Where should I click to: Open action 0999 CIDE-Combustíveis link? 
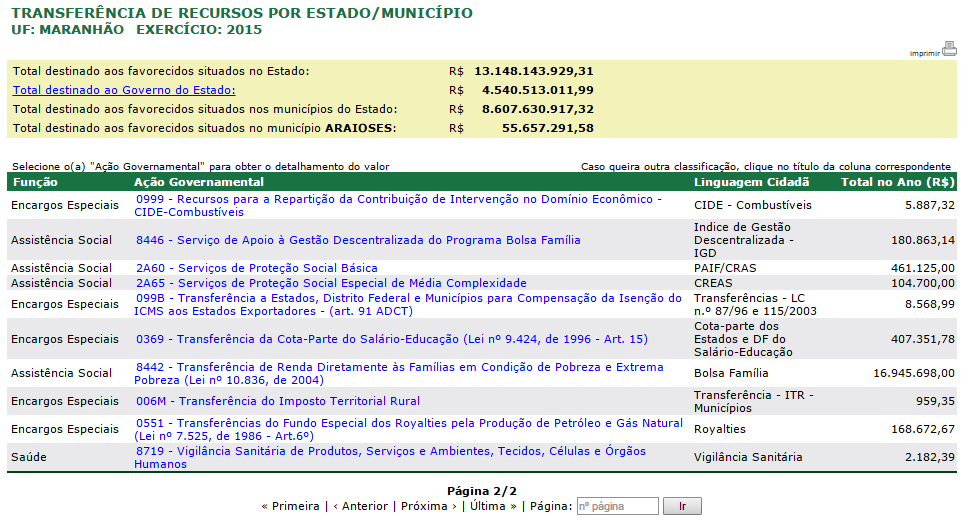[398, 205]
